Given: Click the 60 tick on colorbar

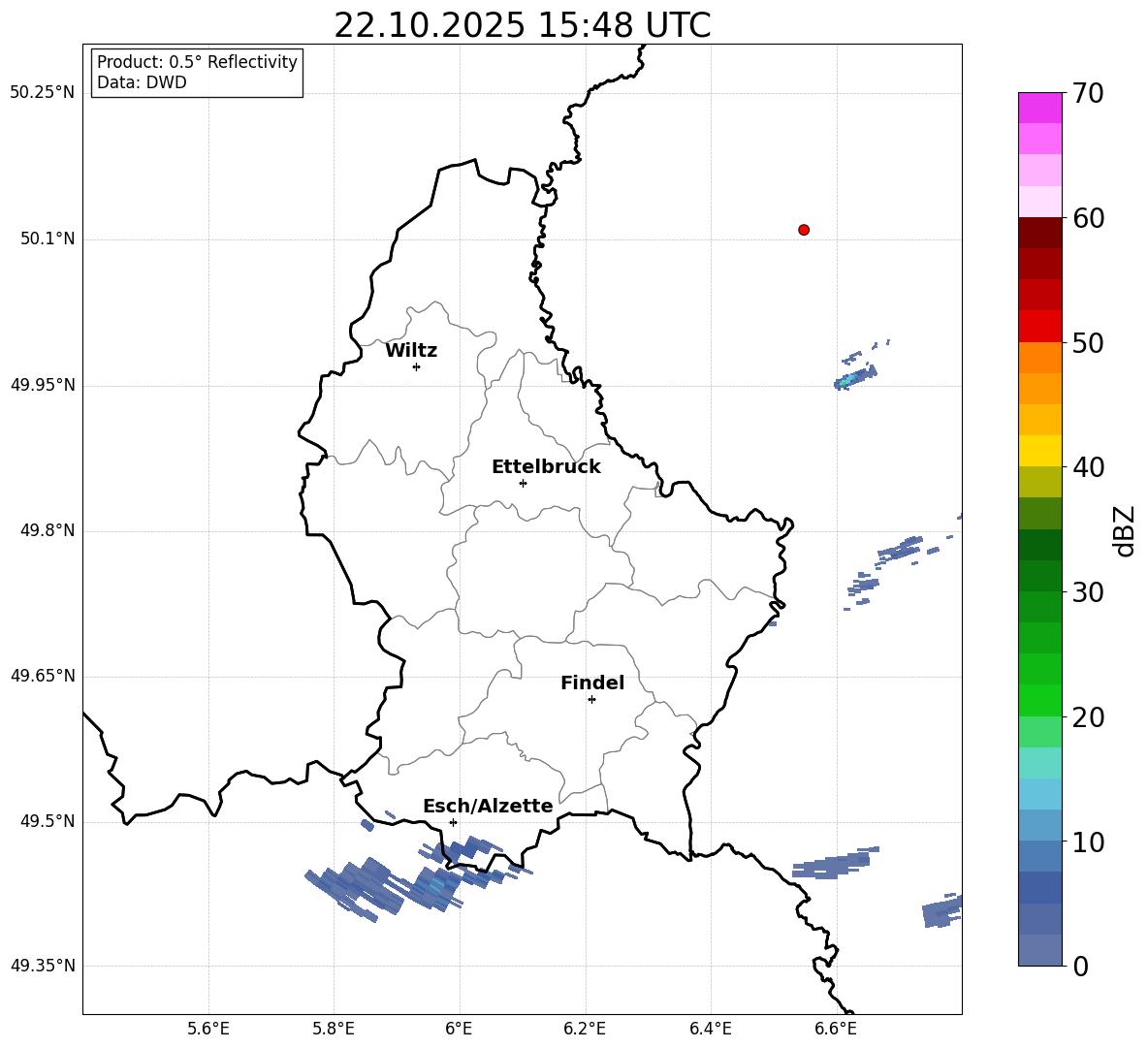Looking at the screenshot, I should [x=1088, y=218].
